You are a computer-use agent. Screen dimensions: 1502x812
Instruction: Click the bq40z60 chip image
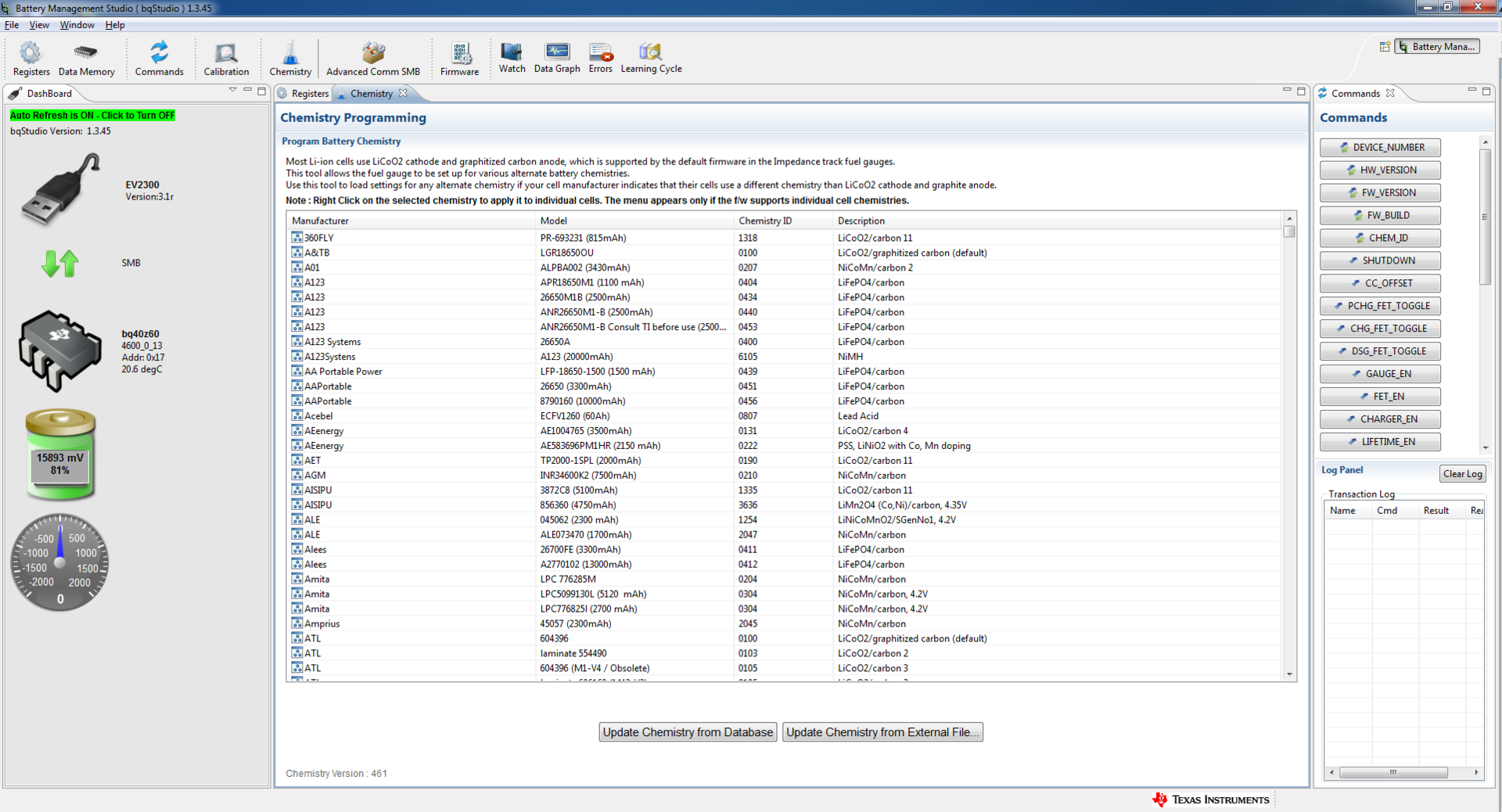pos(60,350)
